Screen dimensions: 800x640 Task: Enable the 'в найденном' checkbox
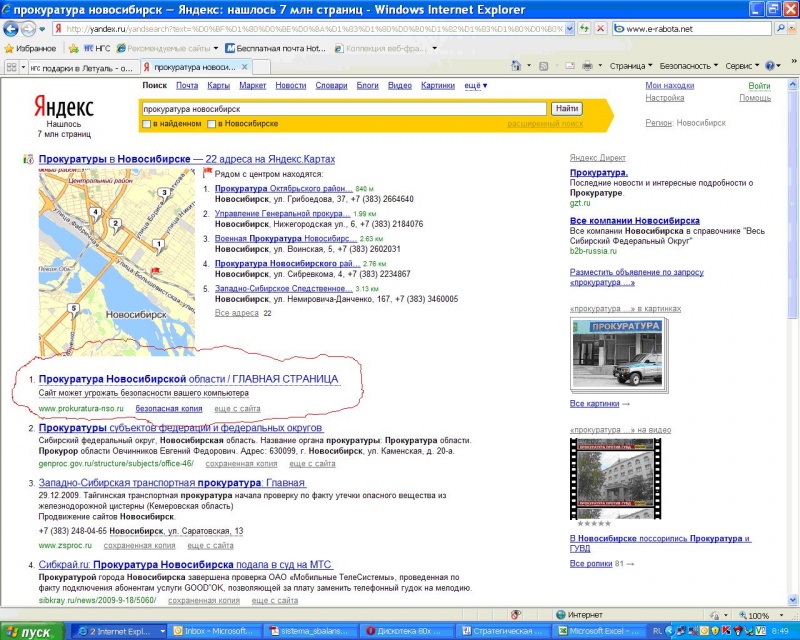point(147,124)
